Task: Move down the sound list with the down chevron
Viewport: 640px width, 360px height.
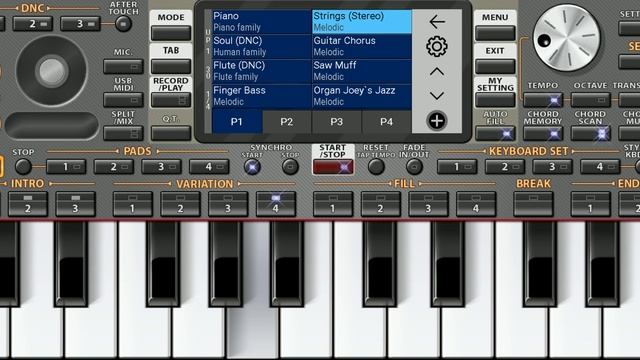Action: coord(437,96)
